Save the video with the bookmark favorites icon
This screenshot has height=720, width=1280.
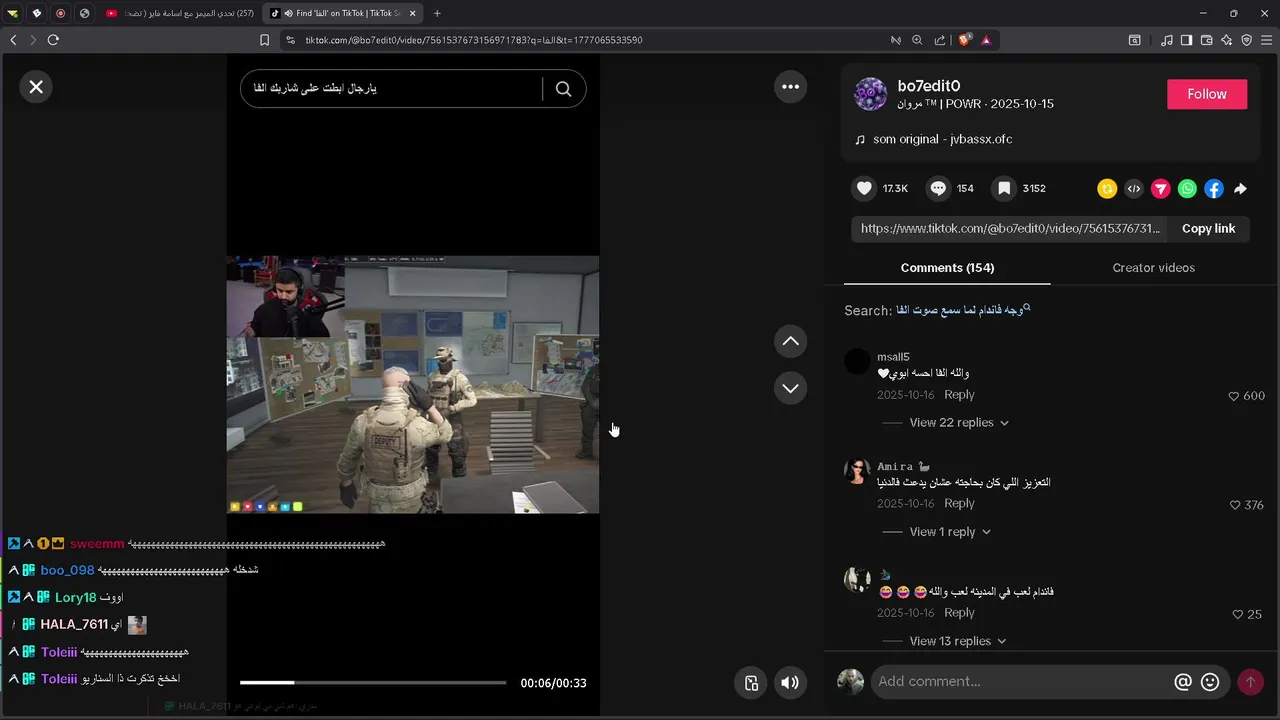click(x=1003, y=188)
